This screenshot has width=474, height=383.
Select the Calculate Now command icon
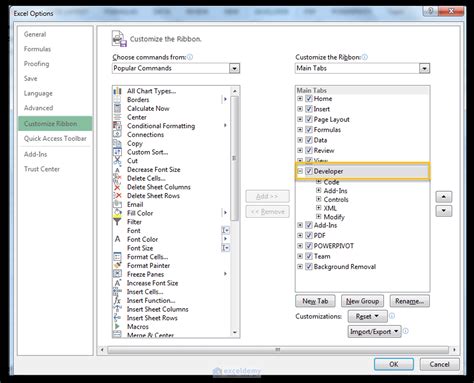tap(117, 108)
